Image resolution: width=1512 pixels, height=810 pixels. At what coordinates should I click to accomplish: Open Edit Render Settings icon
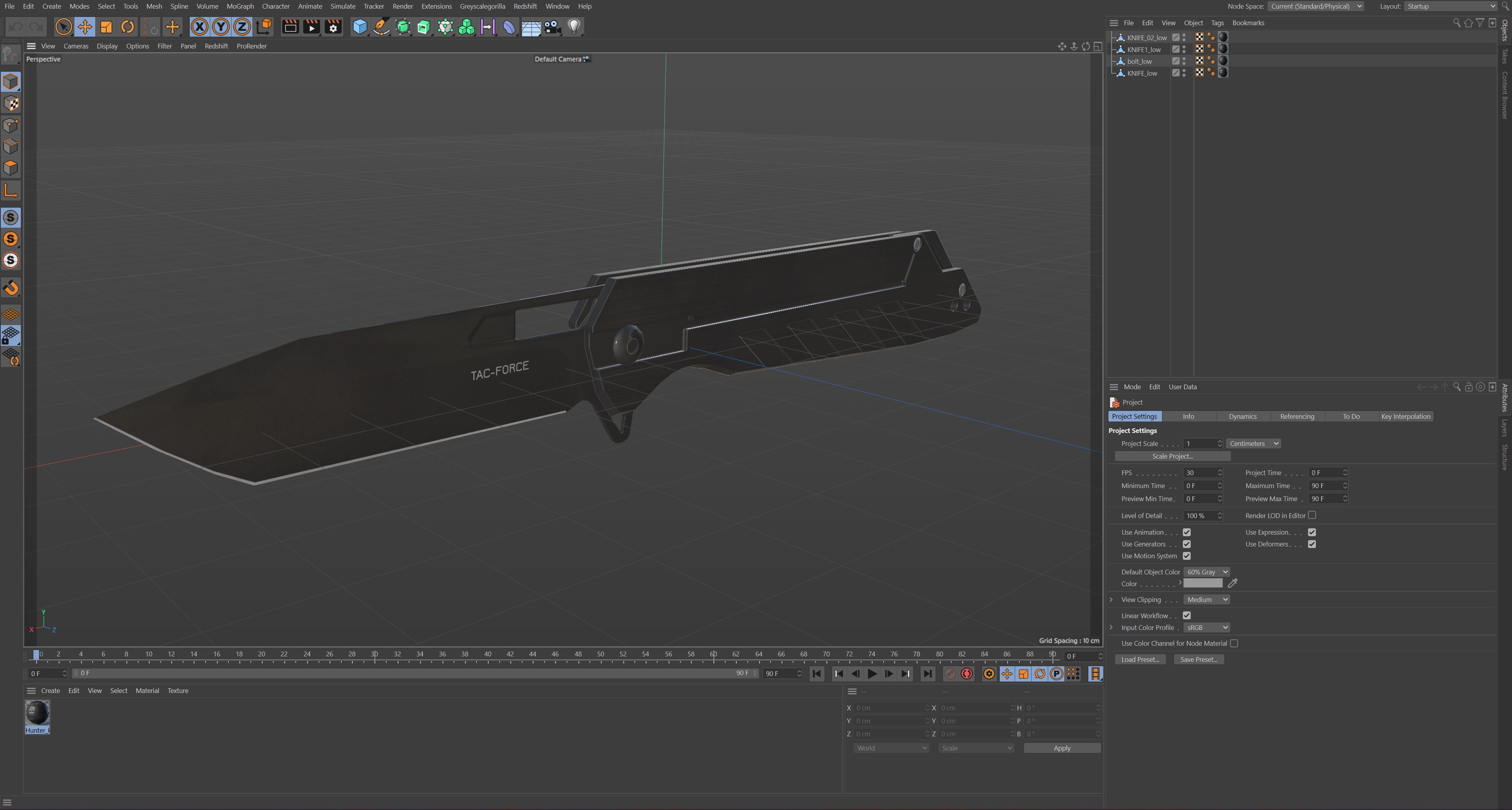click(x=334, y=27)
